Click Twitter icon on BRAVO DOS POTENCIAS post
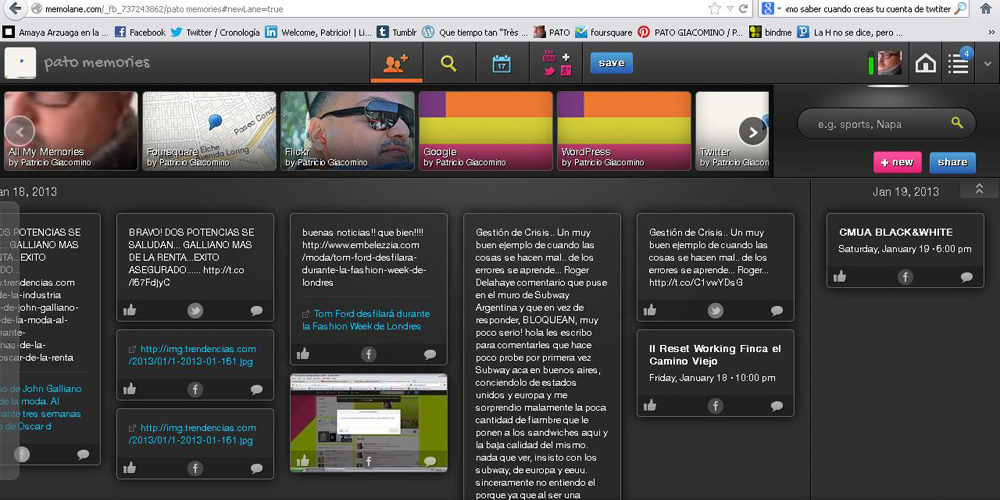The image size is (1000, 500). (x=195, y=311)
